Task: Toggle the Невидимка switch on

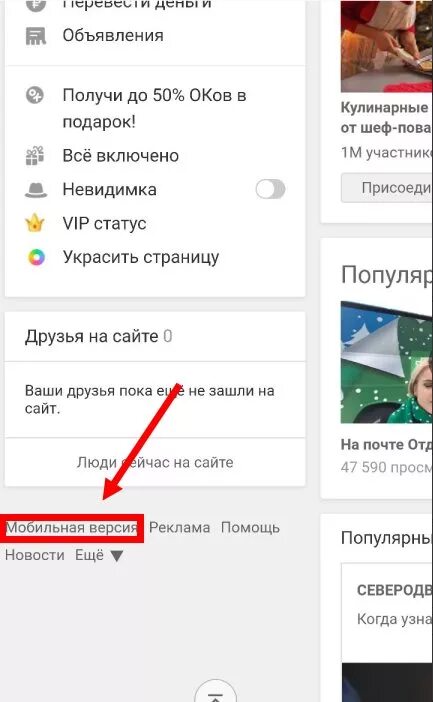Action: [270, 189]
